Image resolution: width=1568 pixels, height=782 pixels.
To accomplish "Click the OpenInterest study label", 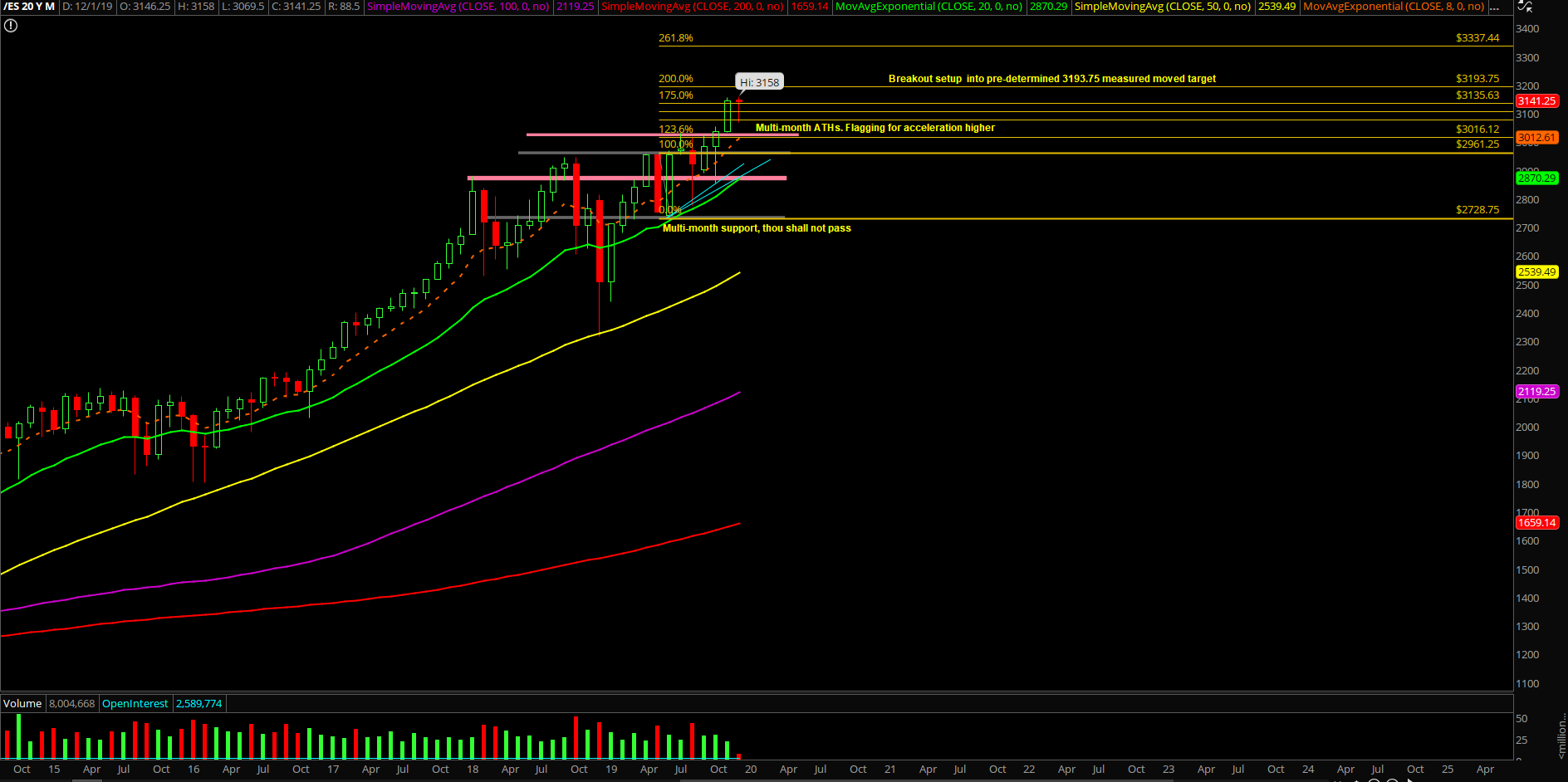I will (135, 703).
